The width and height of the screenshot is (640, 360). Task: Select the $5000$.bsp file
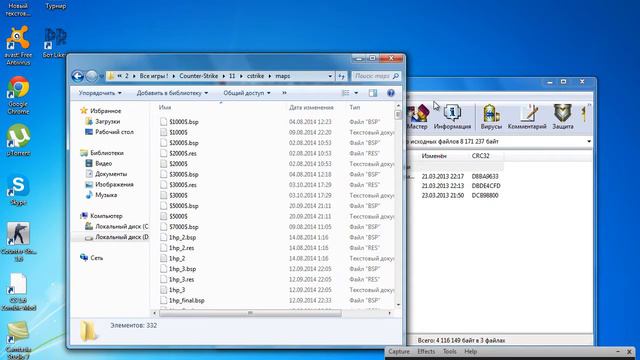(x=184, y=206)
